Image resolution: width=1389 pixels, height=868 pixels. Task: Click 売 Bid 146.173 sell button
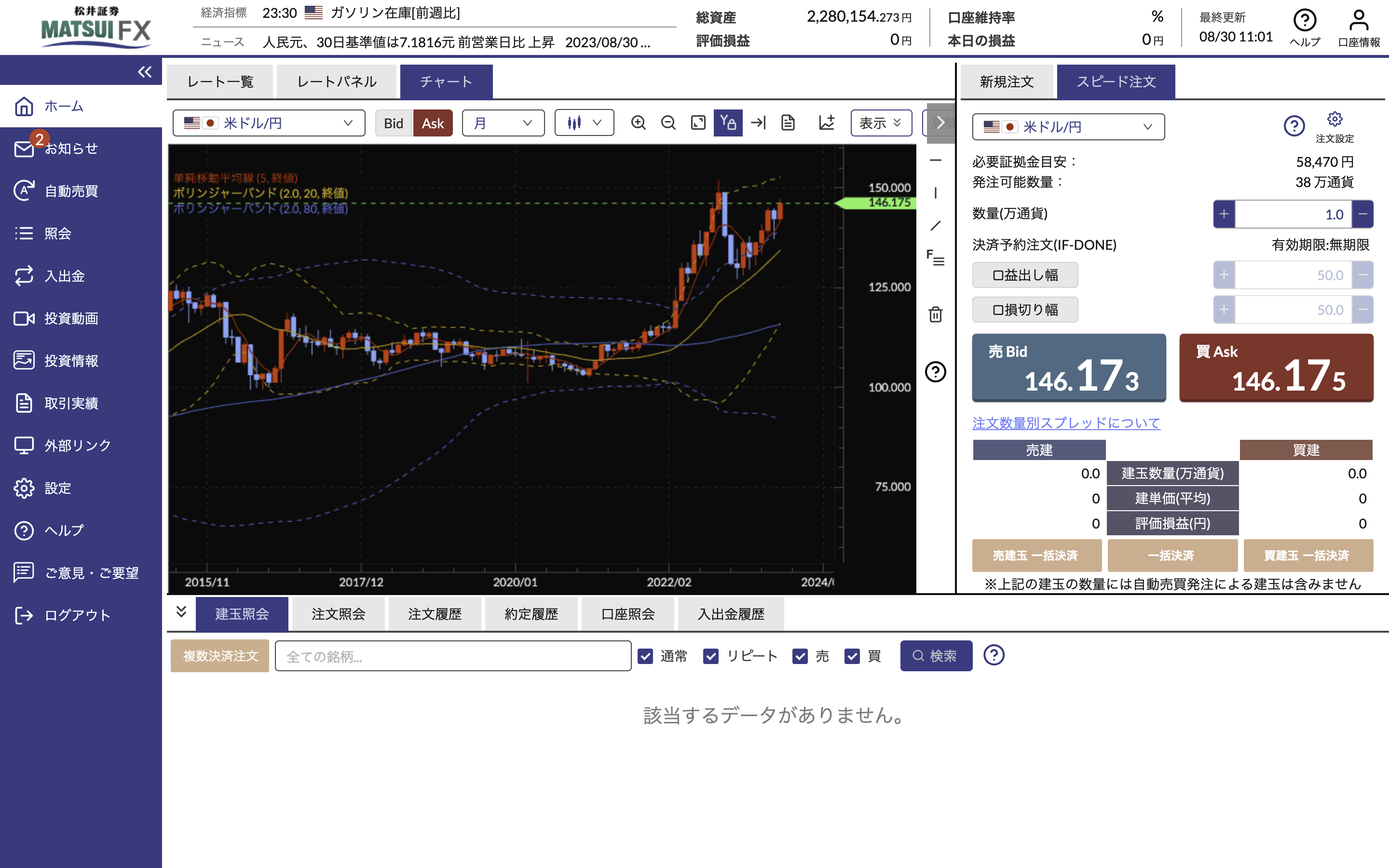pos(1069,367)
